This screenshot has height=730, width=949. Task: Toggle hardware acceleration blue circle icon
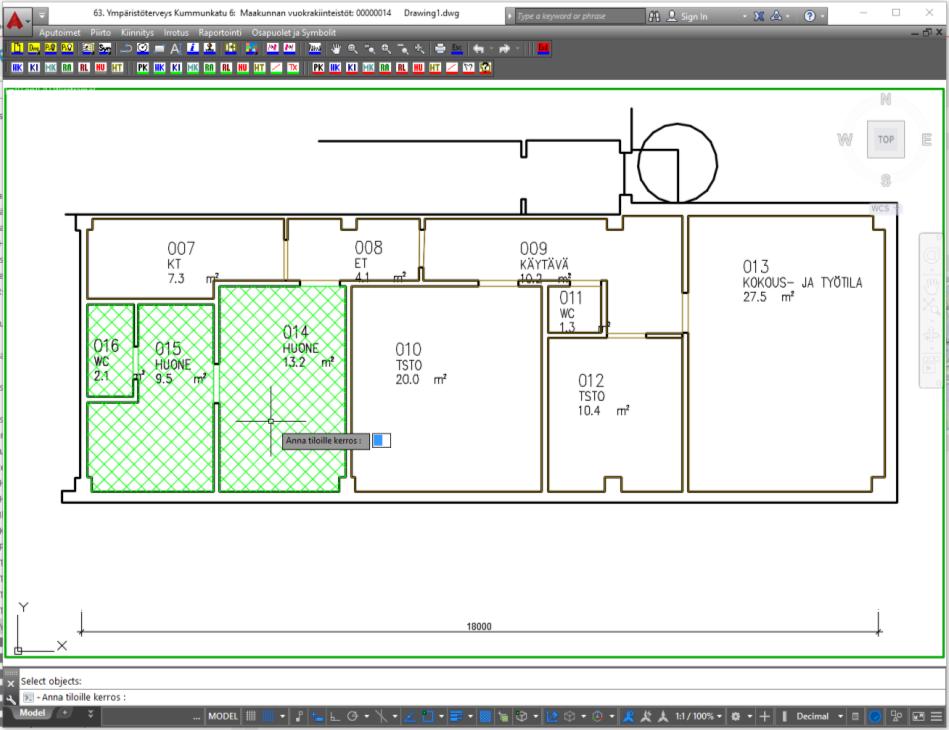(x=875, y=717)
